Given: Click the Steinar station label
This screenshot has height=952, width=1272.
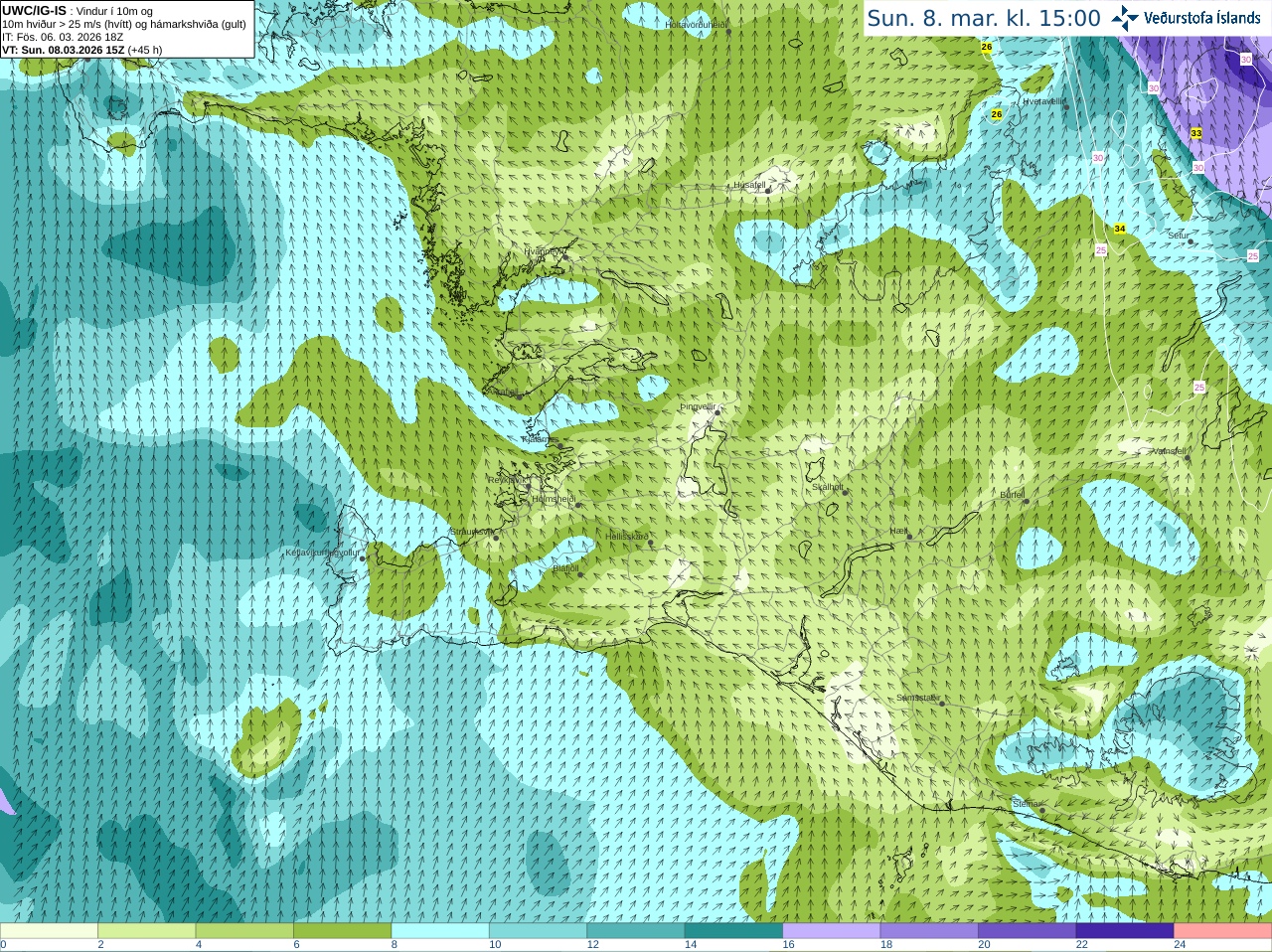Looking at the screenshot, I should point(1026,803).
